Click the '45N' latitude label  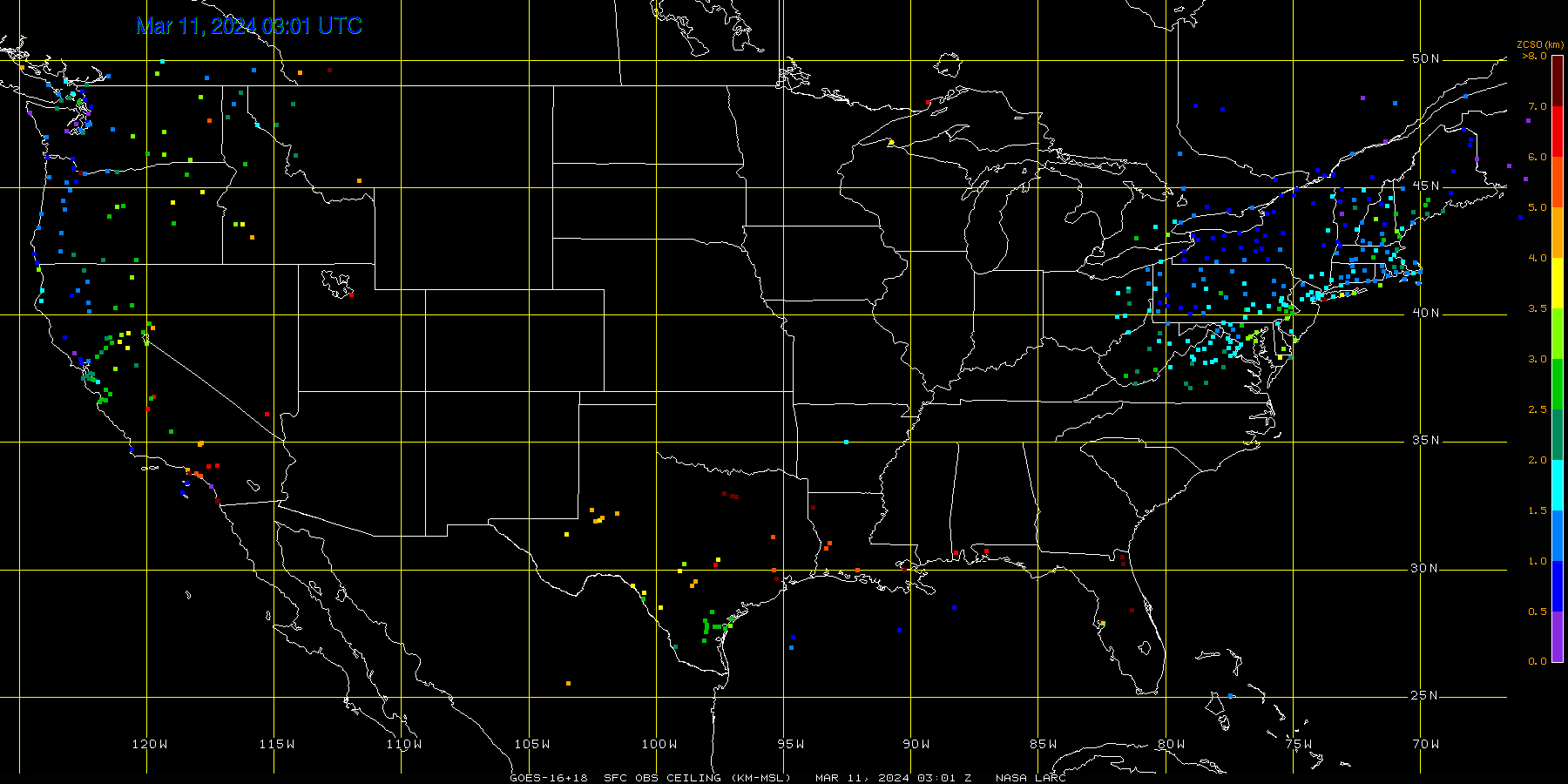click(x=1426, y=186)
